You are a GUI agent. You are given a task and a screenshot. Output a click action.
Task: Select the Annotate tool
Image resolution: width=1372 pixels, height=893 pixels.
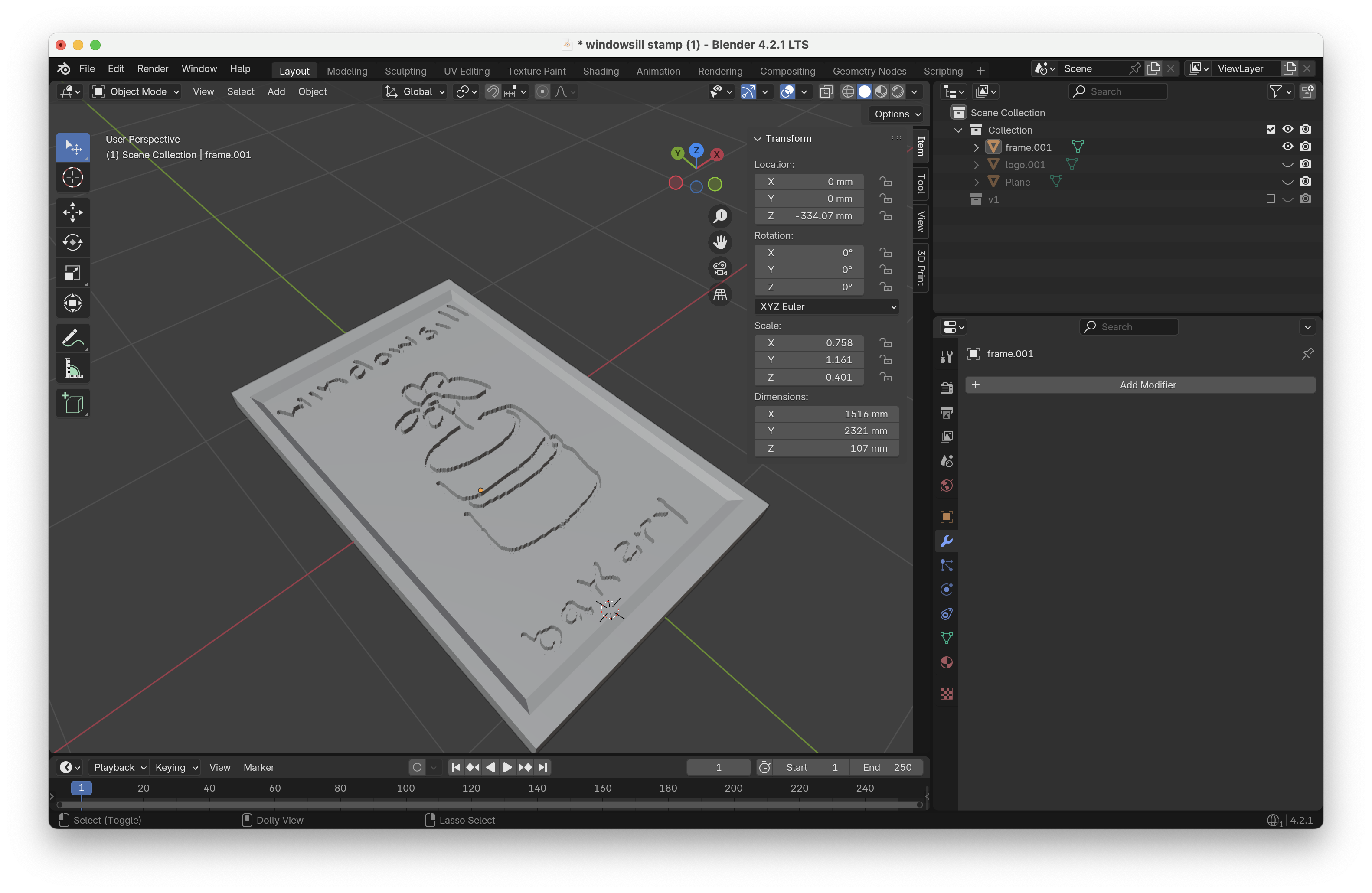click(x=73, y=338)
